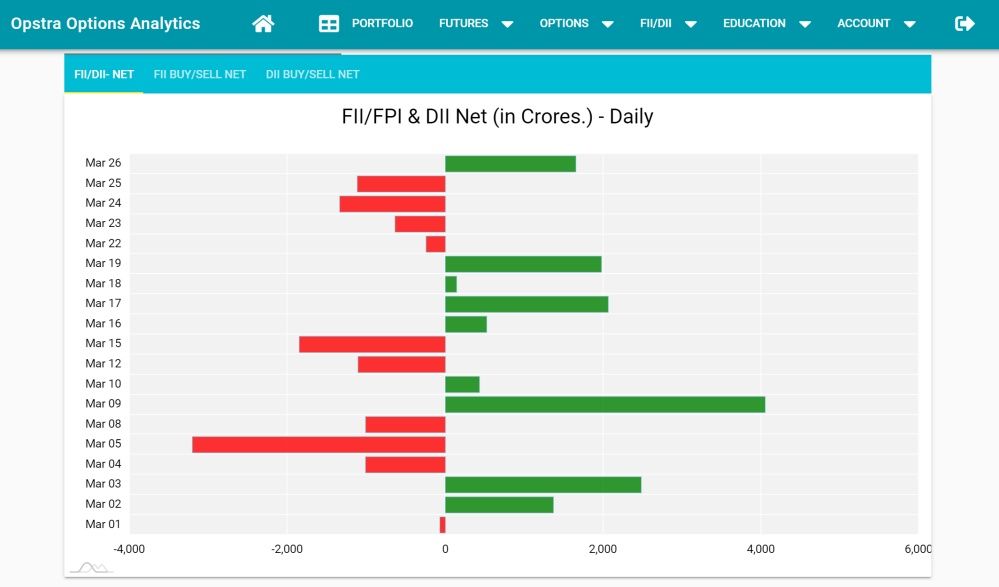Open the Account dropdown arrow

click(908, 24)
